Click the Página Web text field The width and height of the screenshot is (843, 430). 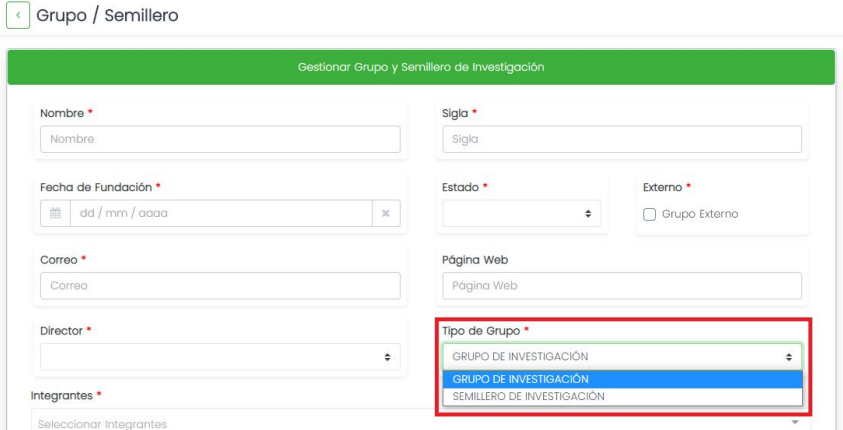click(x=621, y=285)
